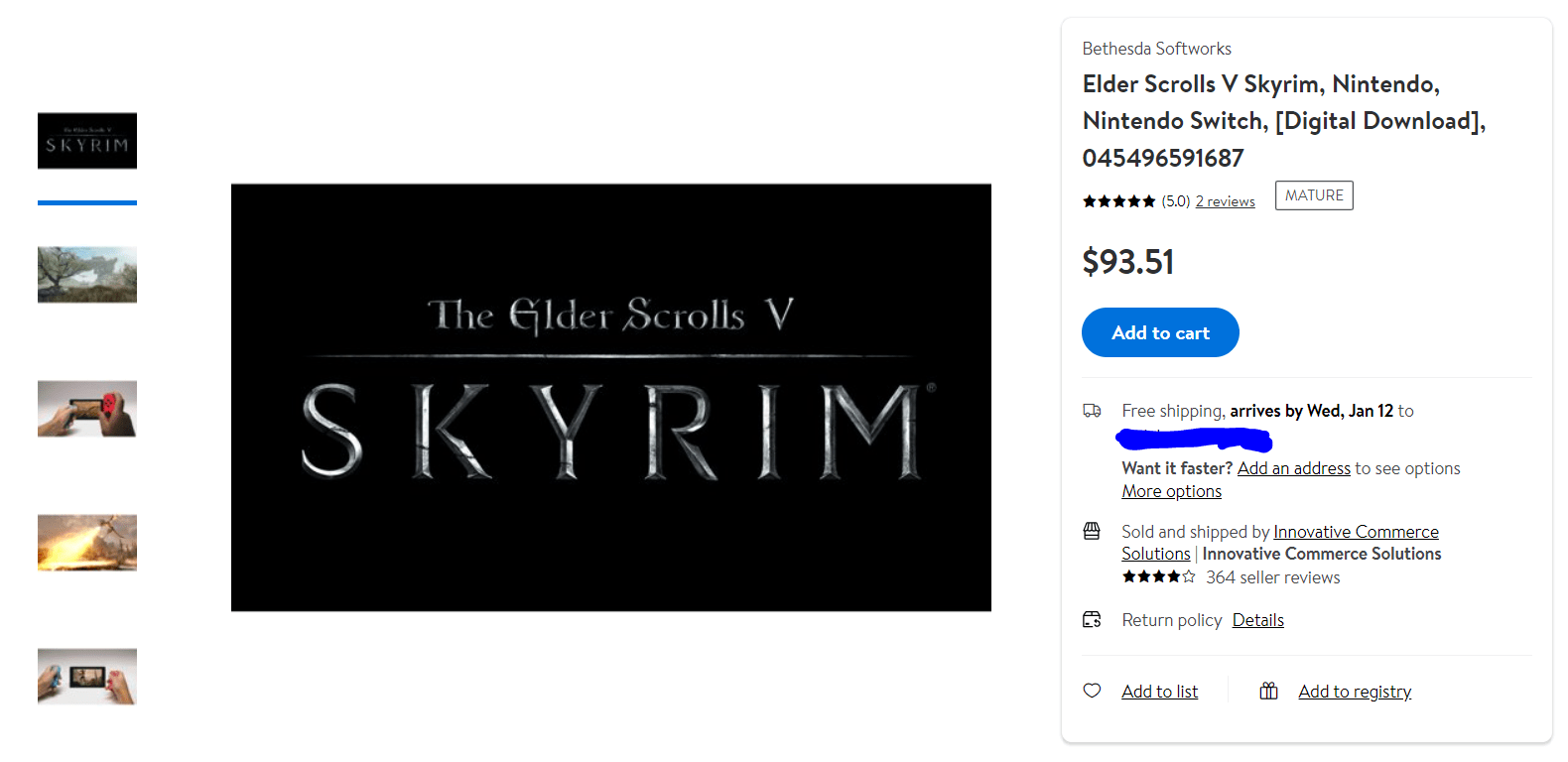The width and height of the screenshot is (1568, 762).
Task: Click the heart icon to save the game
Action: coord(1093,691)
